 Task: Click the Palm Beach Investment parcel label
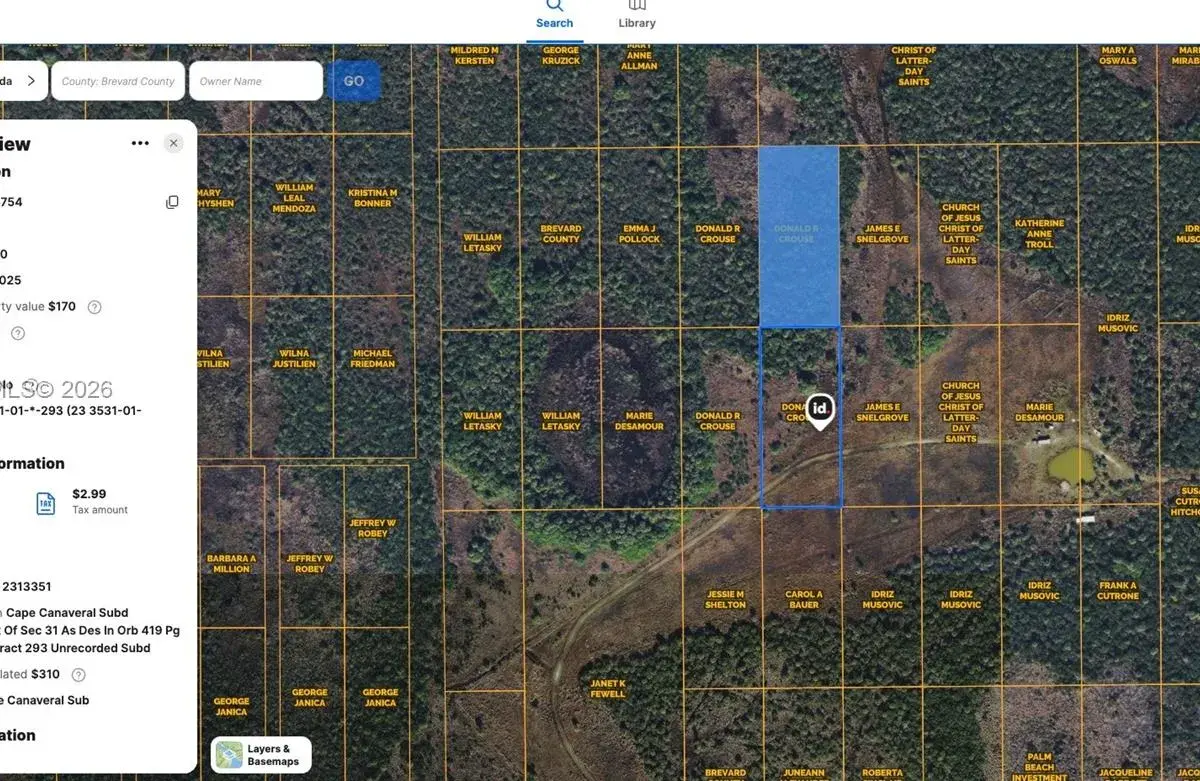pyautogui.click(x=1038, y=766)
